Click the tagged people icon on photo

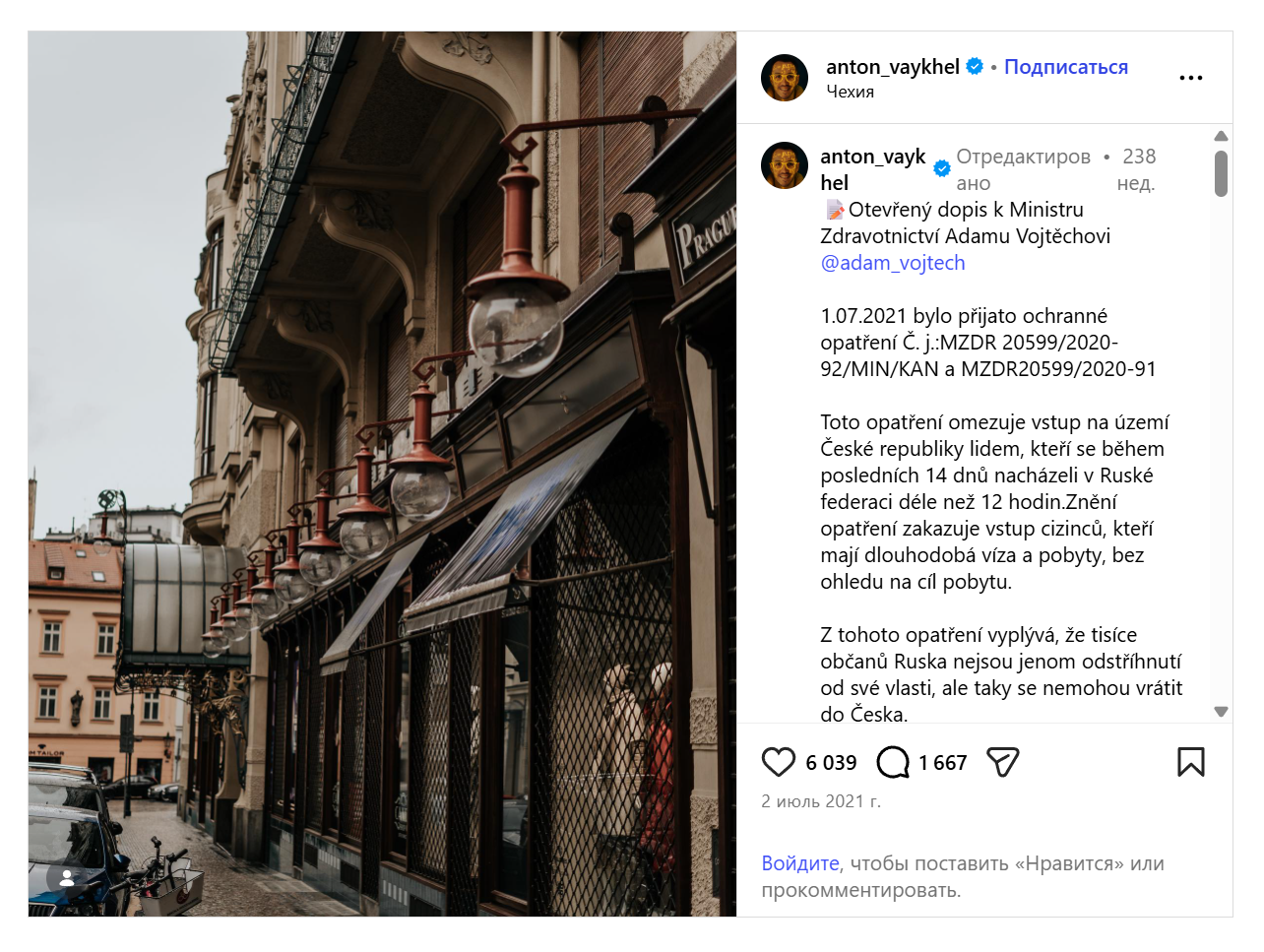point(67,878)
